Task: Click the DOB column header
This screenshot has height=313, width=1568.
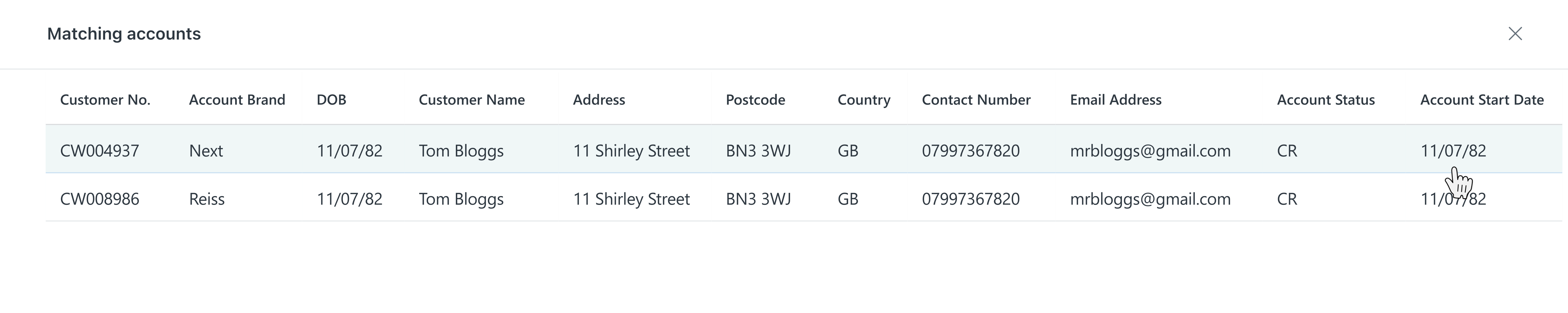Action: (x=331, y=100)
